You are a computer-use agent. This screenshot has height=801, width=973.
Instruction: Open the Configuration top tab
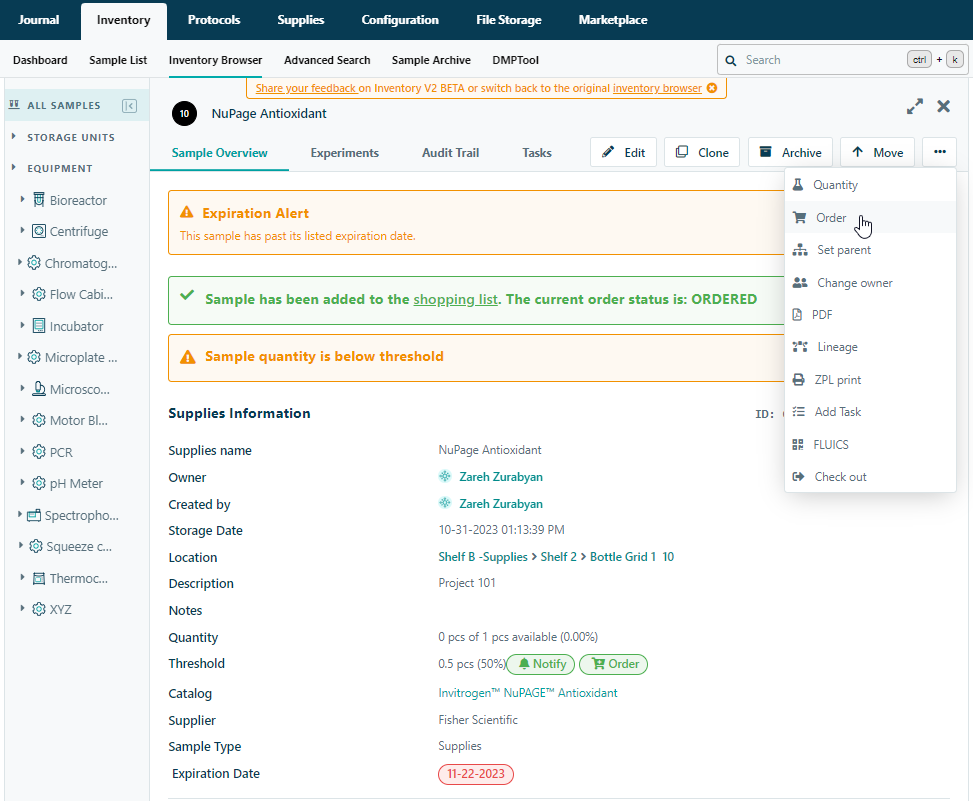400,20
